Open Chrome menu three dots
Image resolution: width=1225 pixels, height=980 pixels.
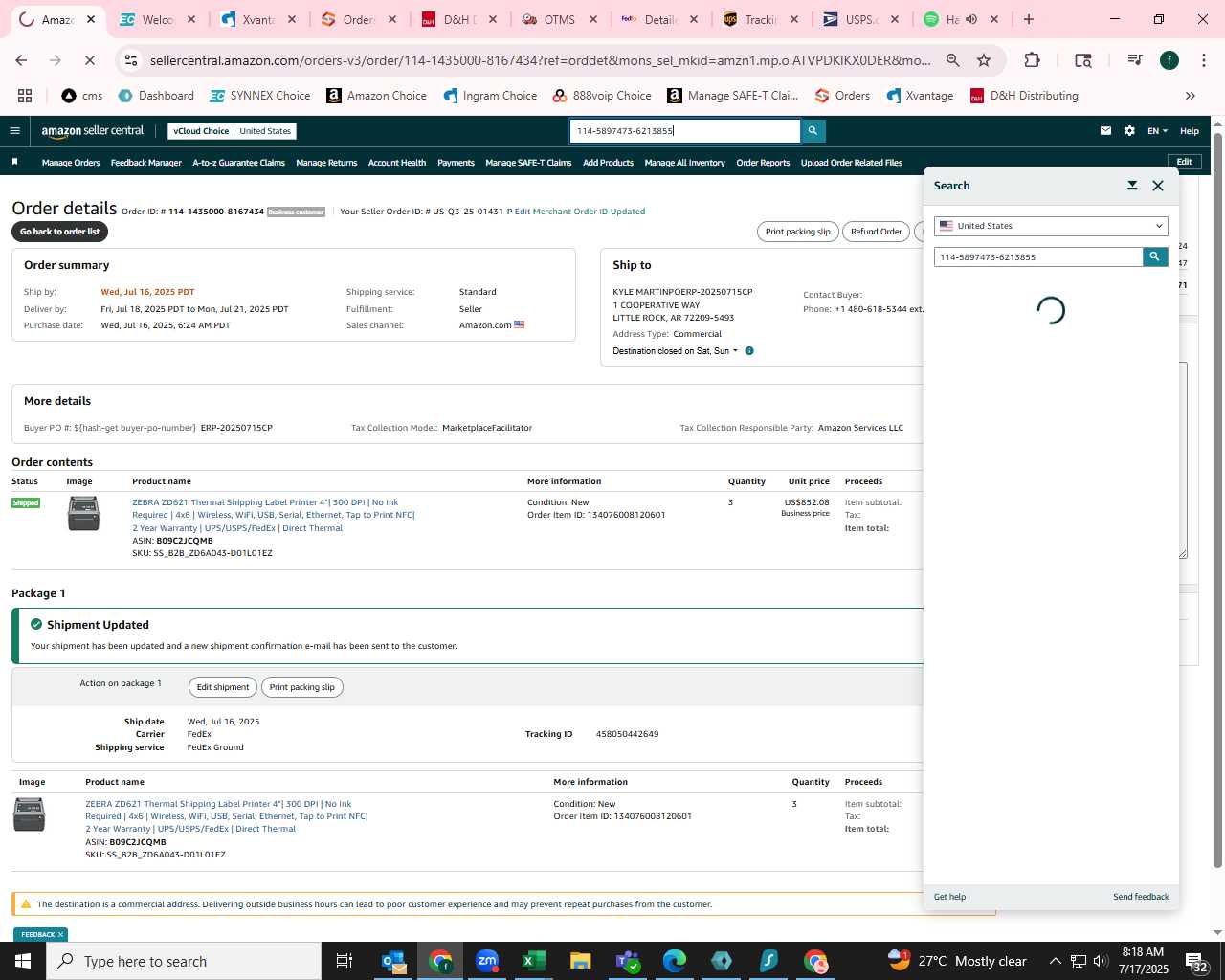1203,60
